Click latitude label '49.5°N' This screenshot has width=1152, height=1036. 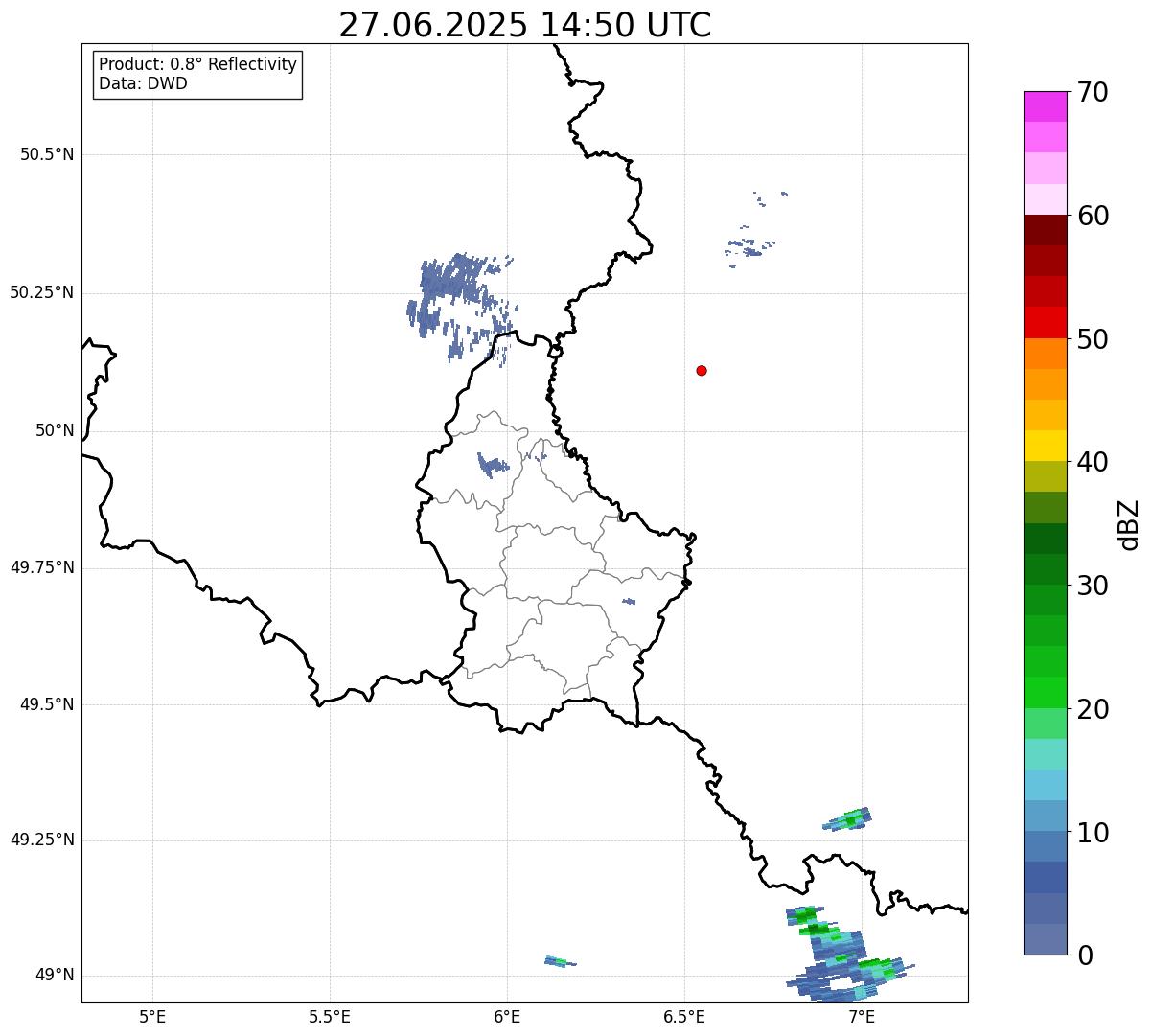tap(47, 704)
